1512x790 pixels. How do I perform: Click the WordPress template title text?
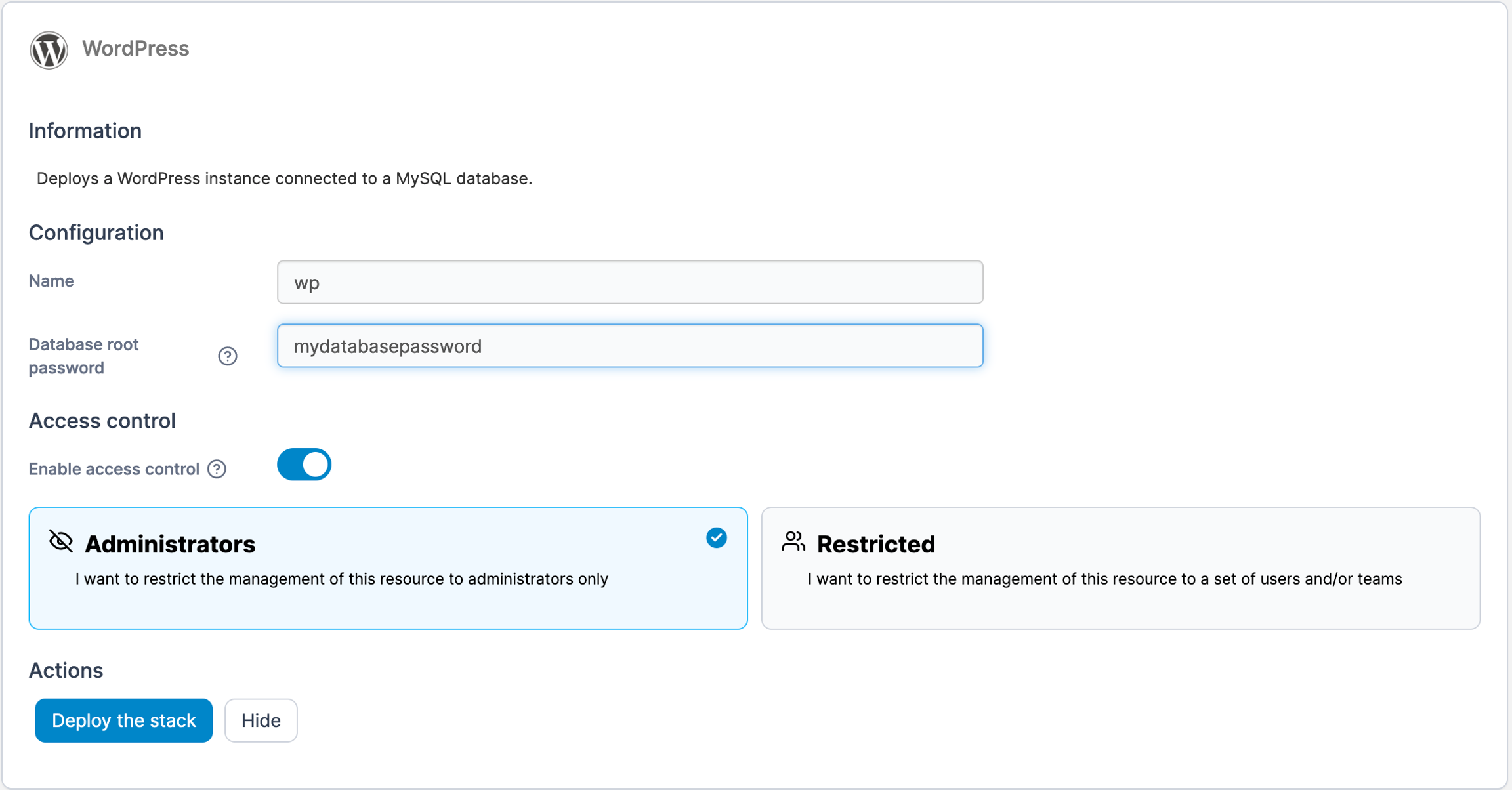135,49
